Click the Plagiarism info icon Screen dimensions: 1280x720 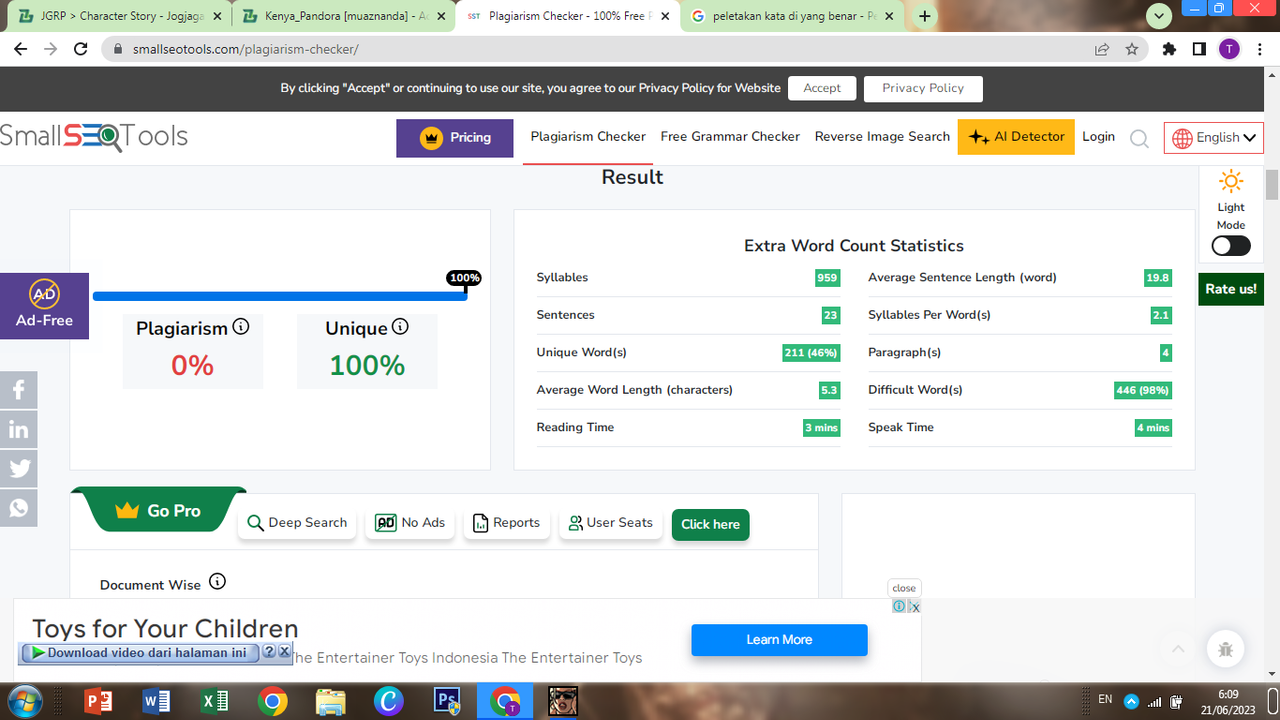coord(241,326)
